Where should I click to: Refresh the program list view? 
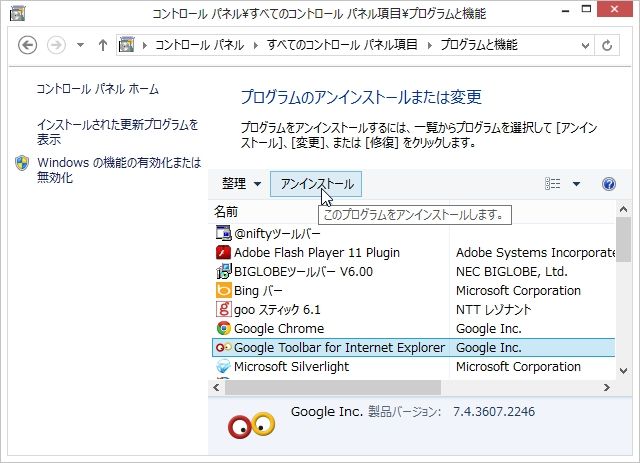607,45
